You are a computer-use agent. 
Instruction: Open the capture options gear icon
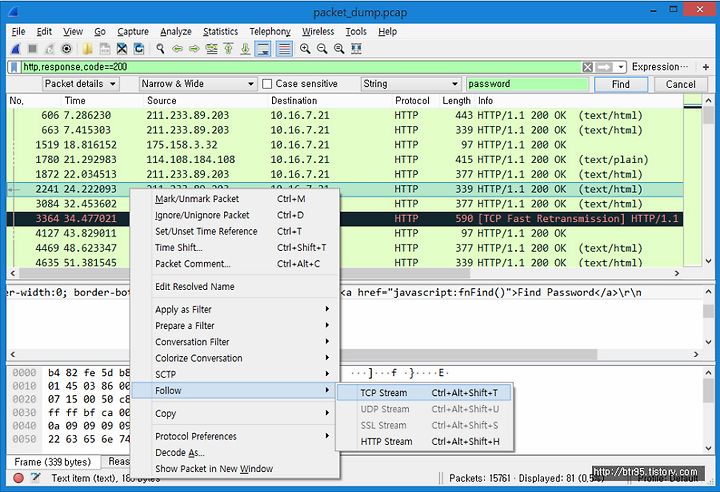67,49
